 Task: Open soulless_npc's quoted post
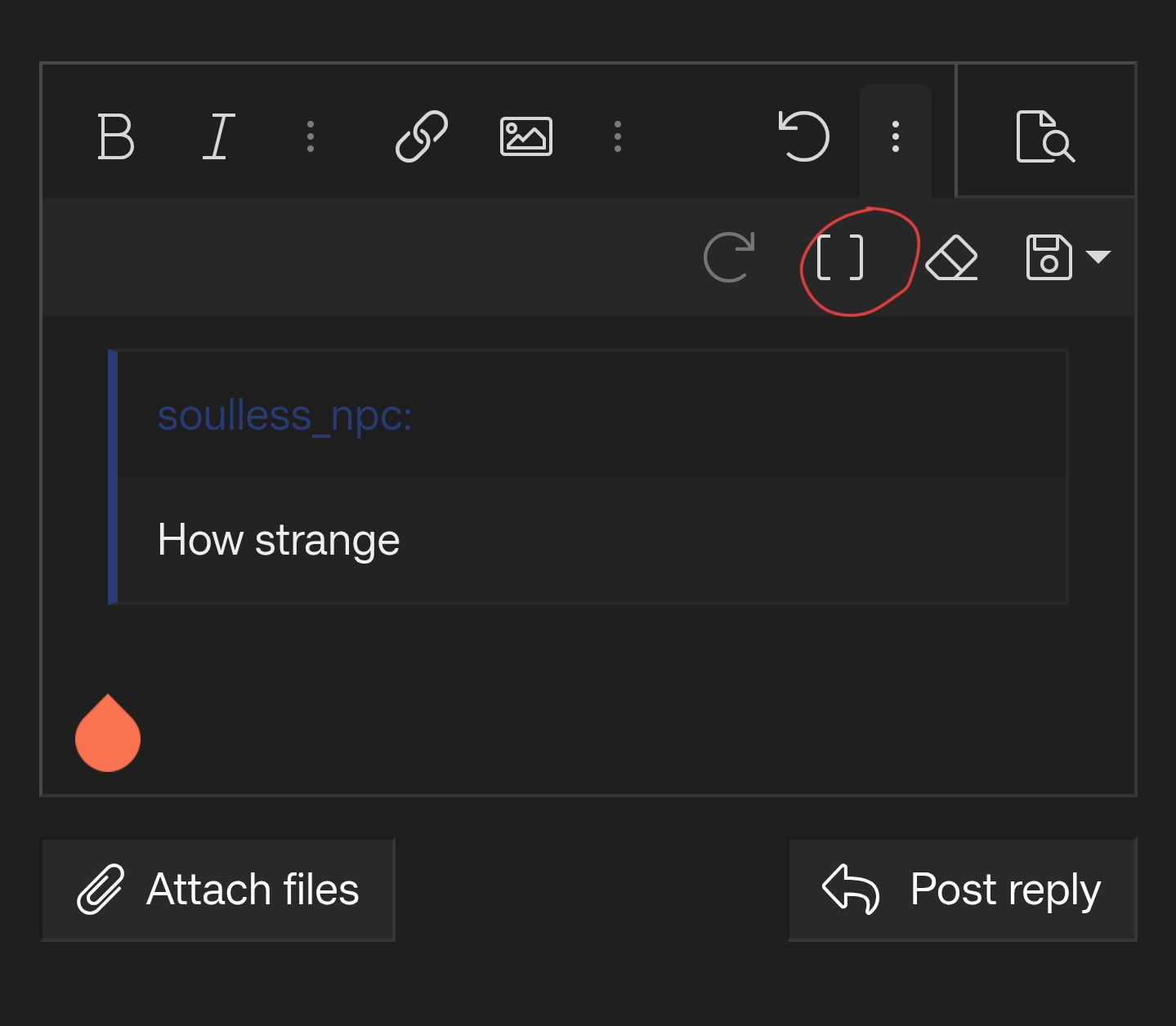coord(285,416)
